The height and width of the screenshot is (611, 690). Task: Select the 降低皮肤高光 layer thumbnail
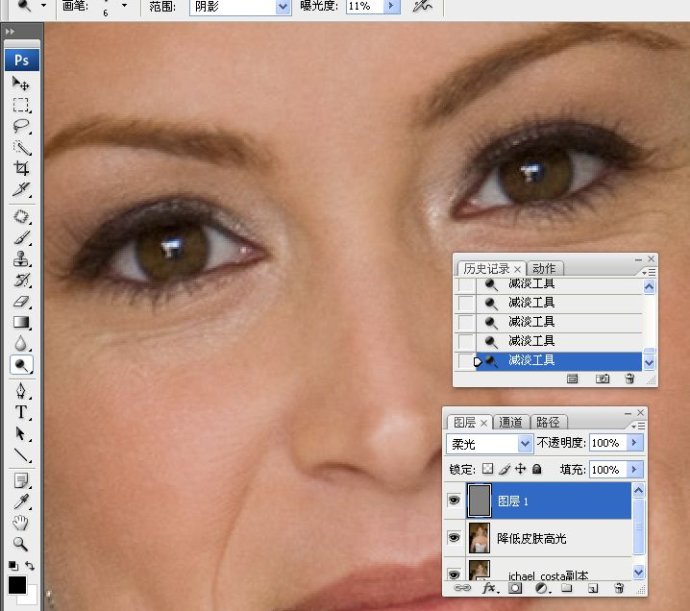[479, 538]
